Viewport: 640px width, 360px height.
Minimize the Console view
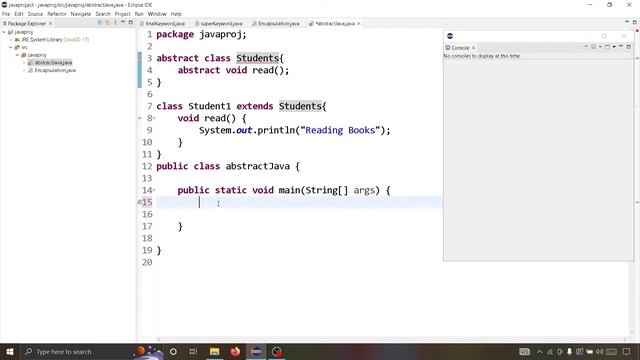(621, 47)
